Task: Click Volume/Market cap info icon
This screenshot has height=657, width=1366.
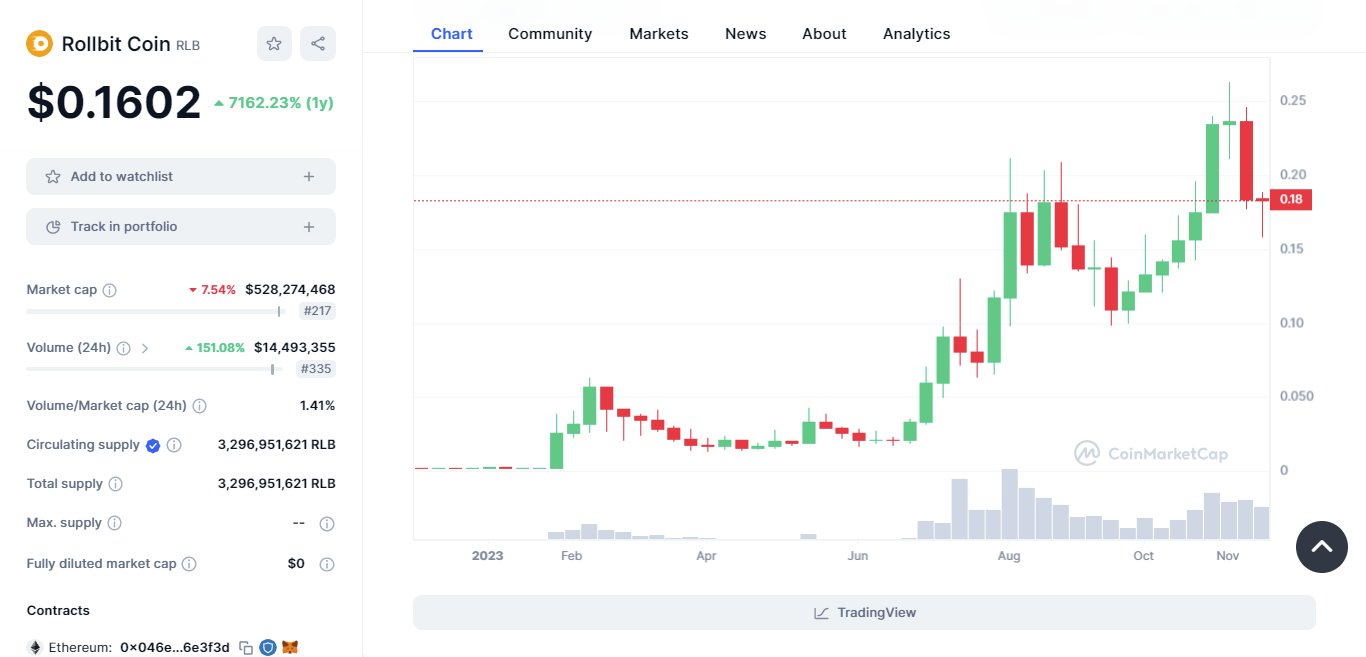Action: pyautogui.click(x=200, y=406)
